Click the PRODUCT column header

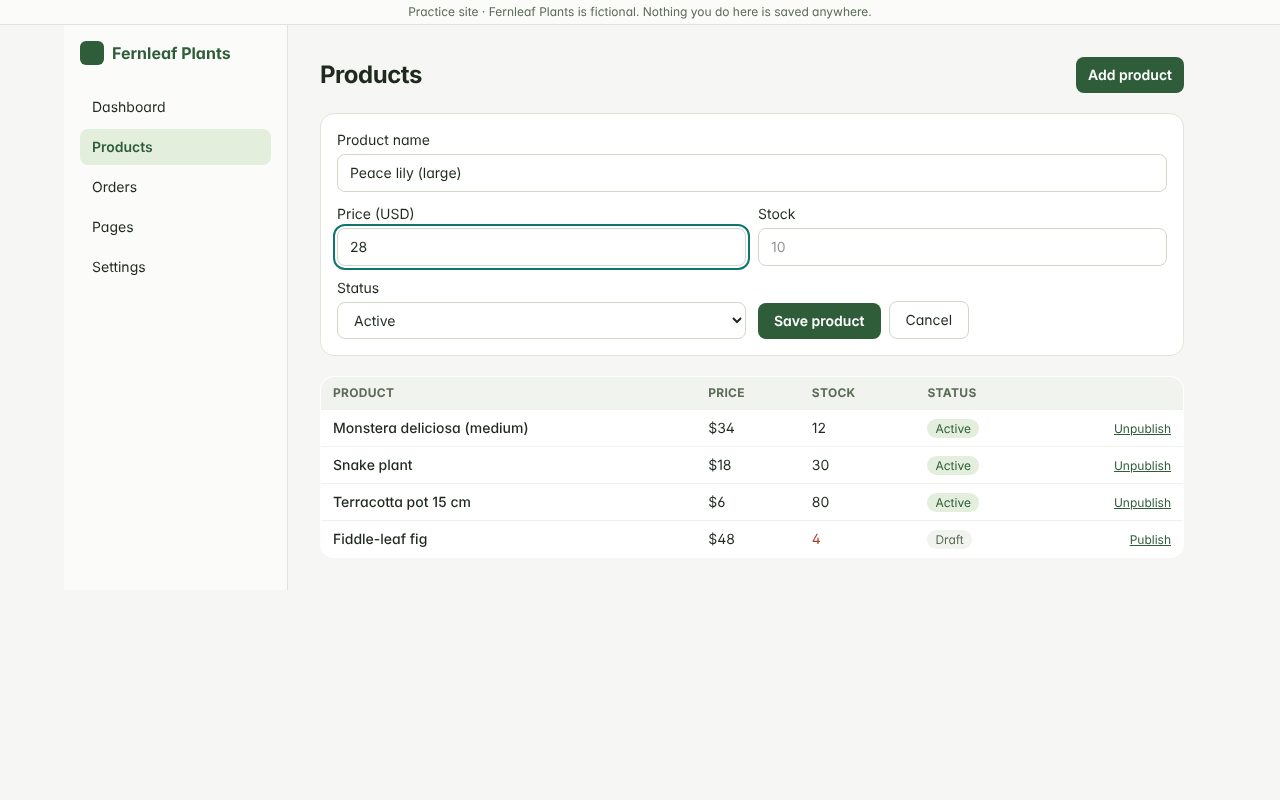point(363,393)
